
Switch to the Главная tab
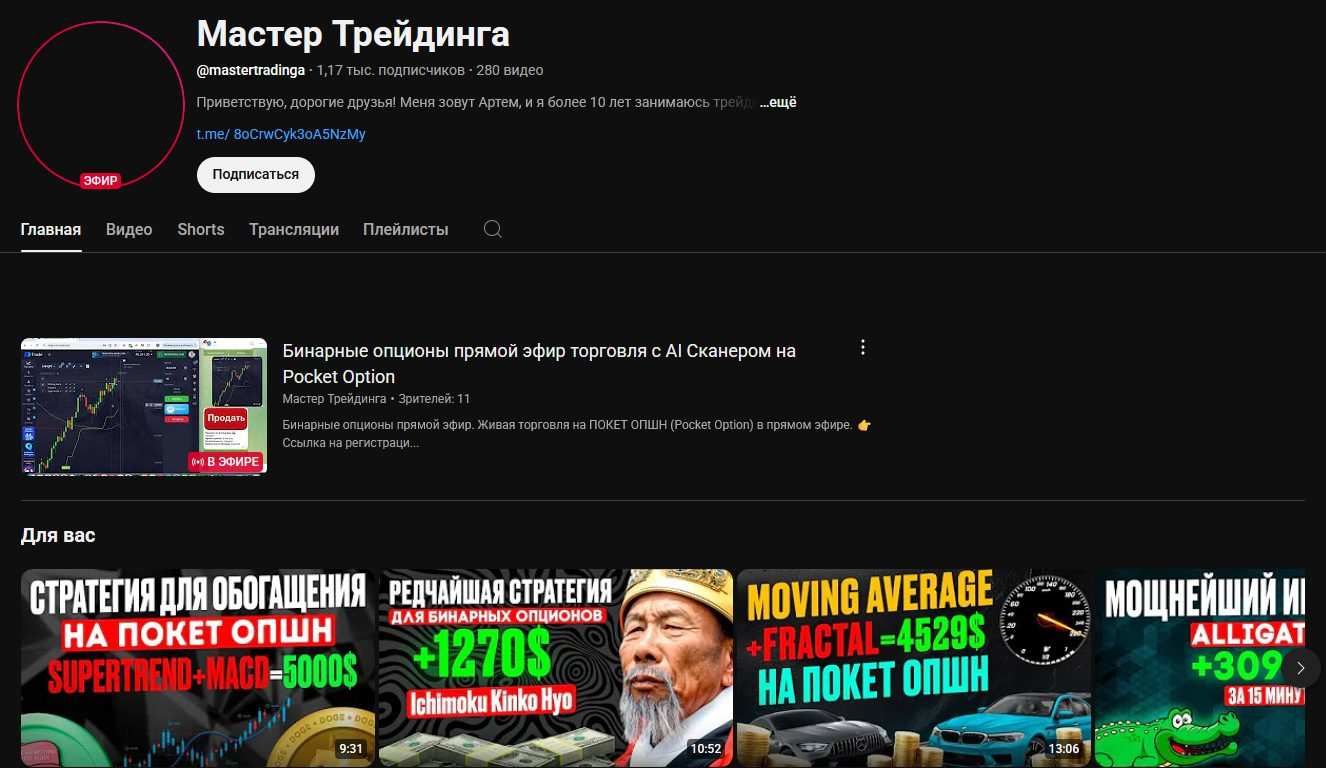51,229
